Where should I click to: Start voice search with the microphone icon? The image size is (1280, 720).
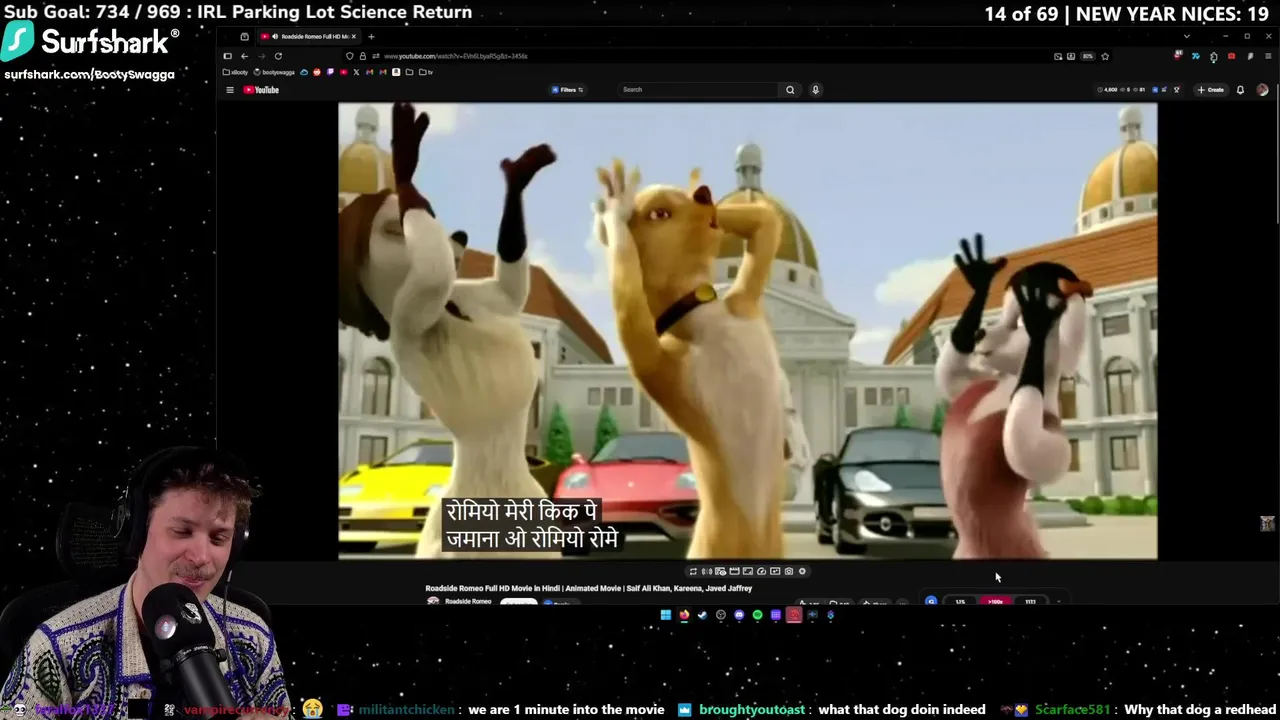point(815,90)
